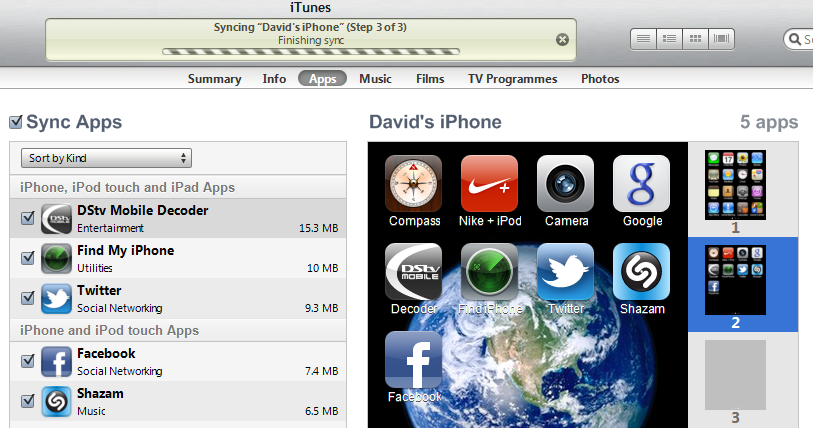Select home screen page 1 thumbnail

coord(735,185)
